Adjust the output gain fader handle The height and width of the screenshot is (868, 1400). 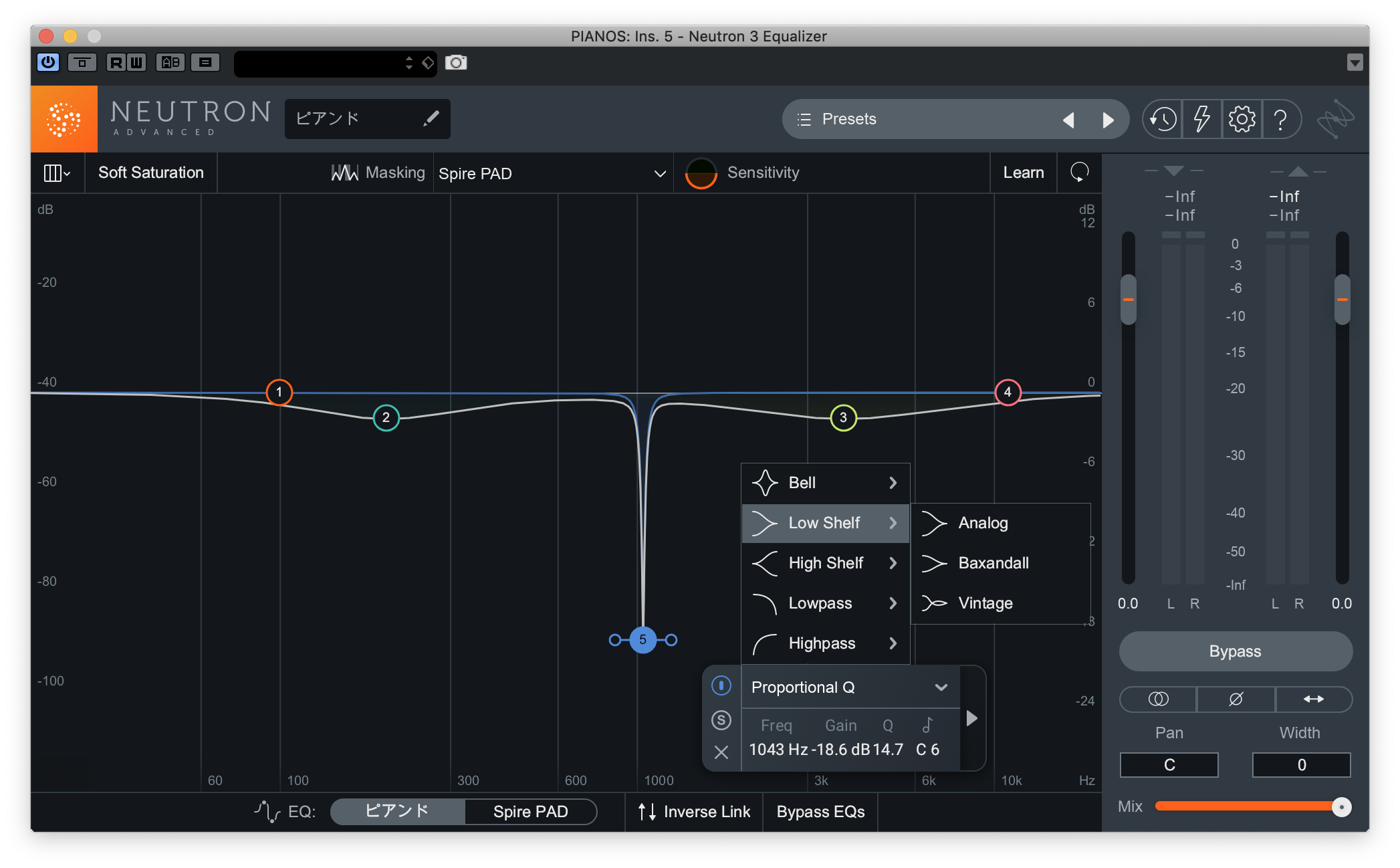pyautogui.click(x=1342, y=299)
